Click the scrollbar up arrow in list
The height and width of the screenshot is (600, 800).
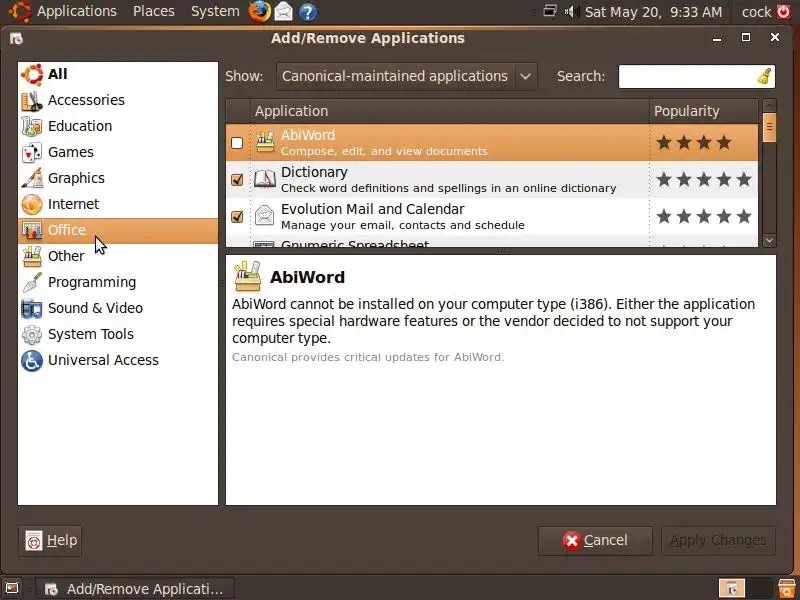(x=769, y=106)
